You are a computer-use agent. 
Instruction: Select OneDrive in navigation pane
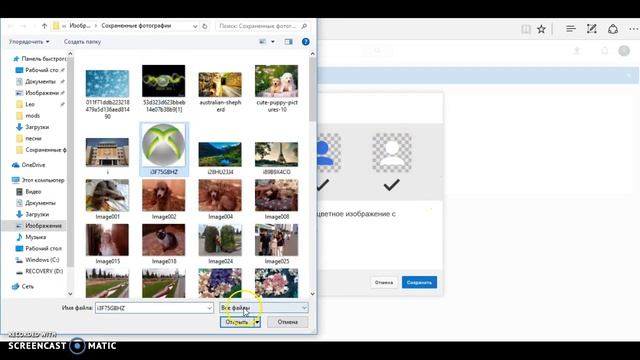[x=33, y=165]
